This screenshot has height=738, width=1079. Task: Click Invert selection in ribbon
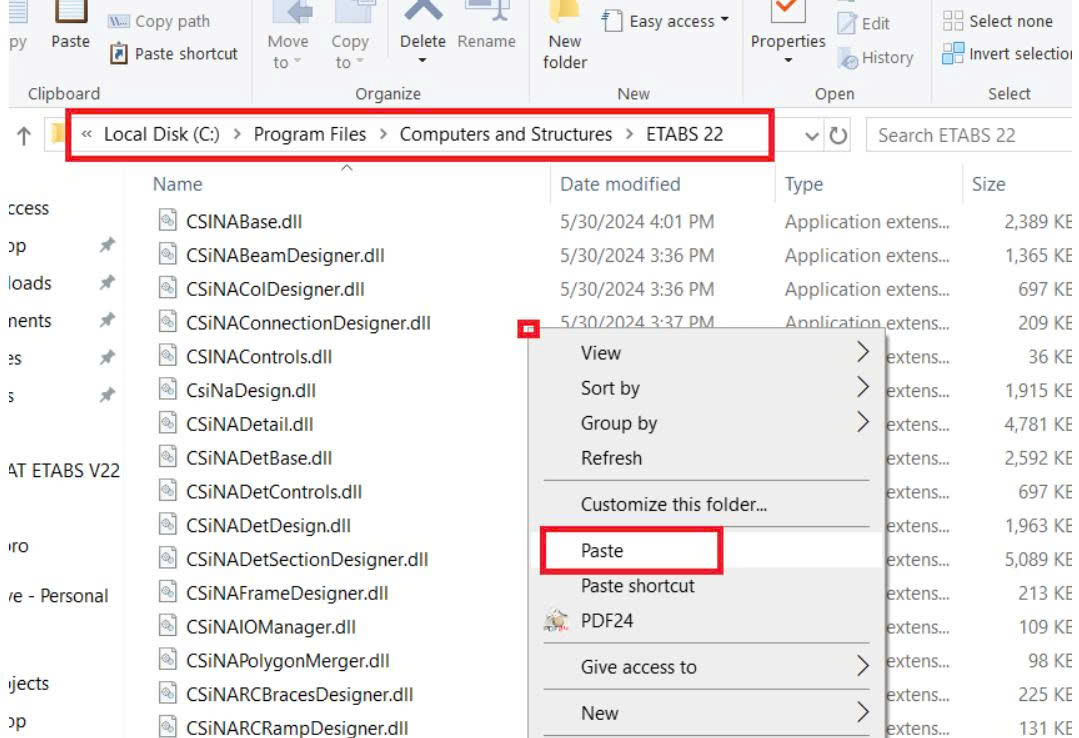tap(1007, 54)
